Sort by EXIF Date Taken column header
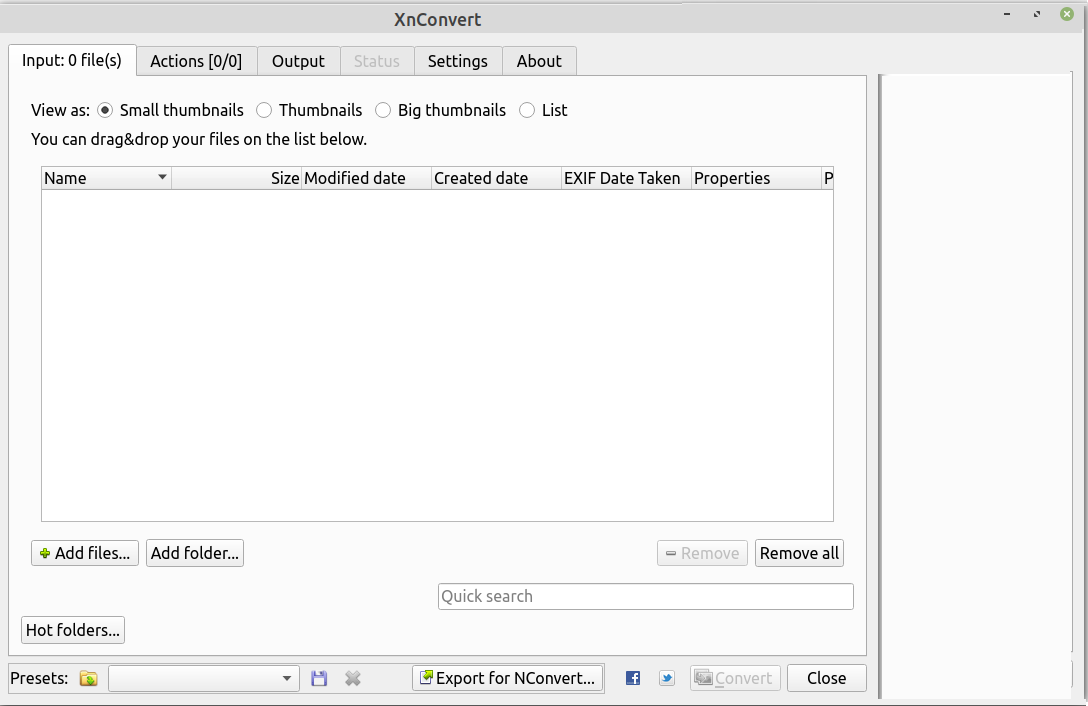The height and width of the screenshot is (706, 1088). click(x=626, y=178)
